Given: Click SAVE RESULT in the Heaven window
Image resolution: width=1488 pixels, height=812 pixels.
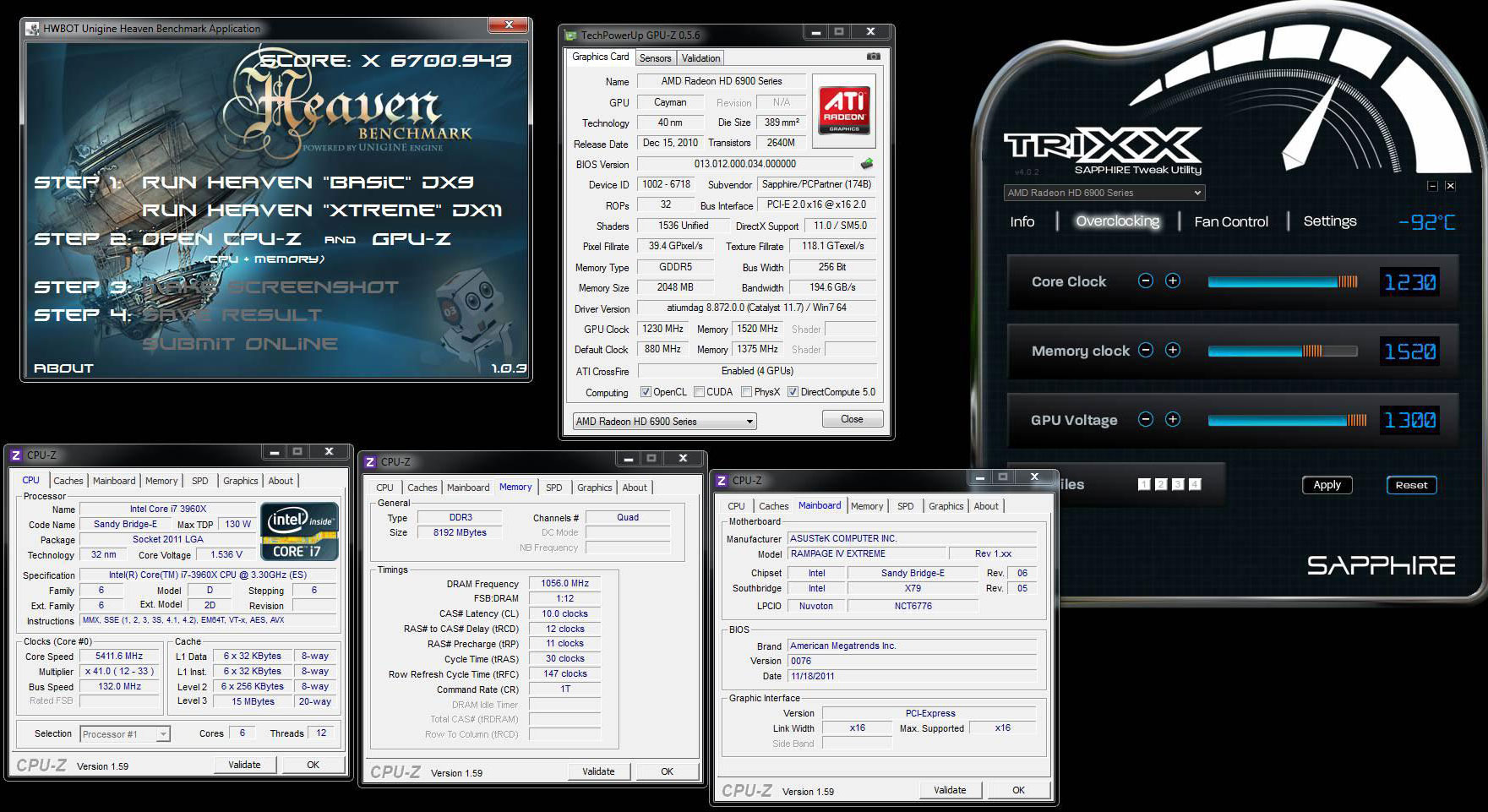Looking at the screenshot, I should (x=232, y=315).
